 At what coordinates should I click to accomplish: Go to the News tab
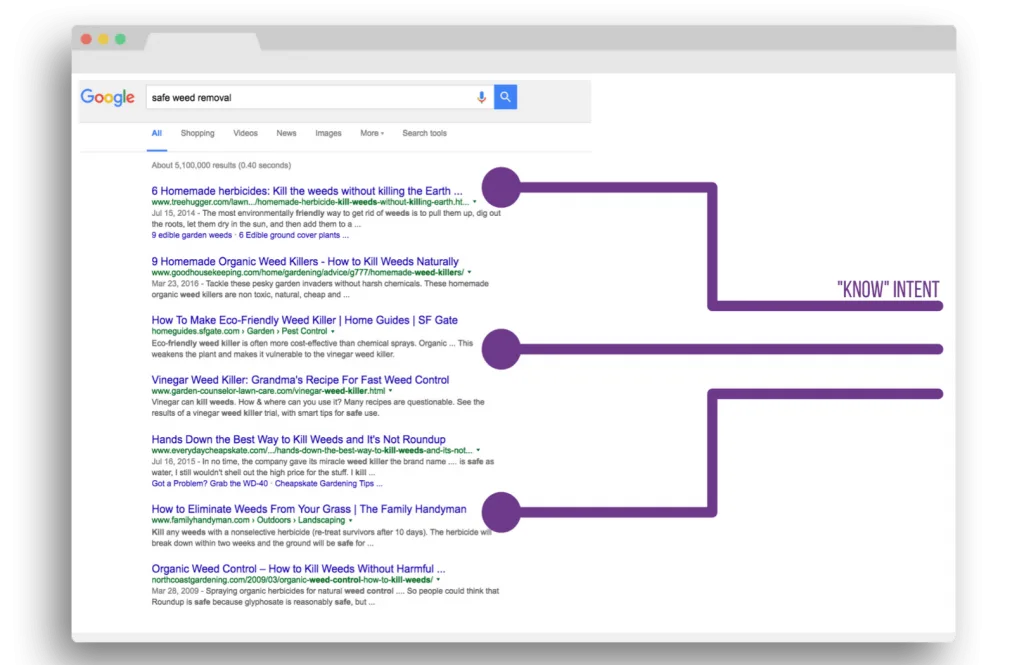coord(286,133)
